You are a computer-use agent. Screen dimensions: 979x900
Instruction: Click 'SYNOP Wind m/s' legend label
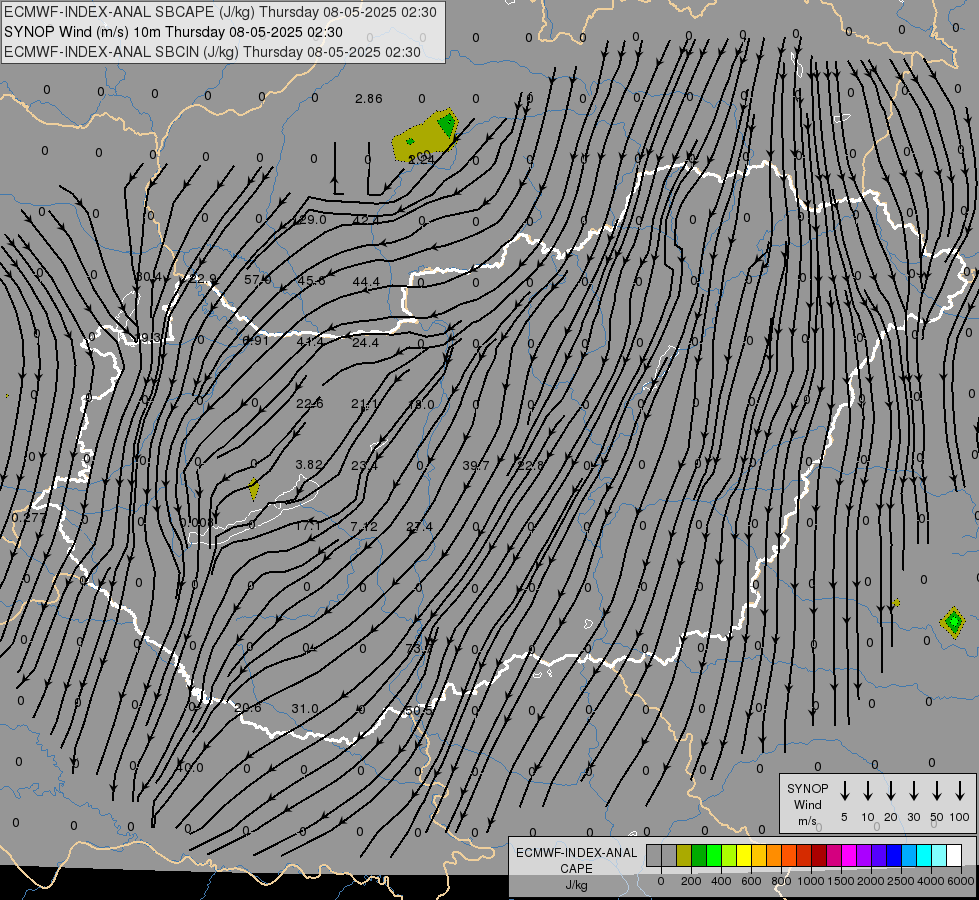click(807, 804)
